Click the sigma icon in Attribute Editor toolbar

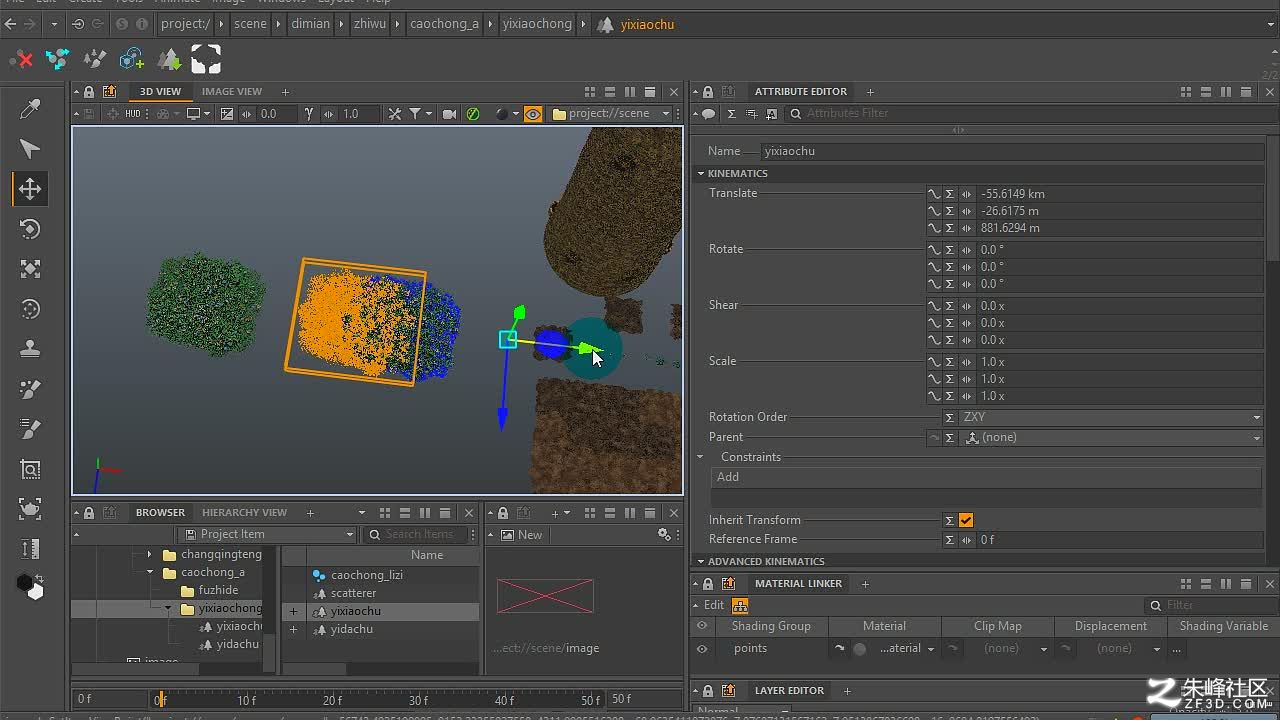coord(731,114)
